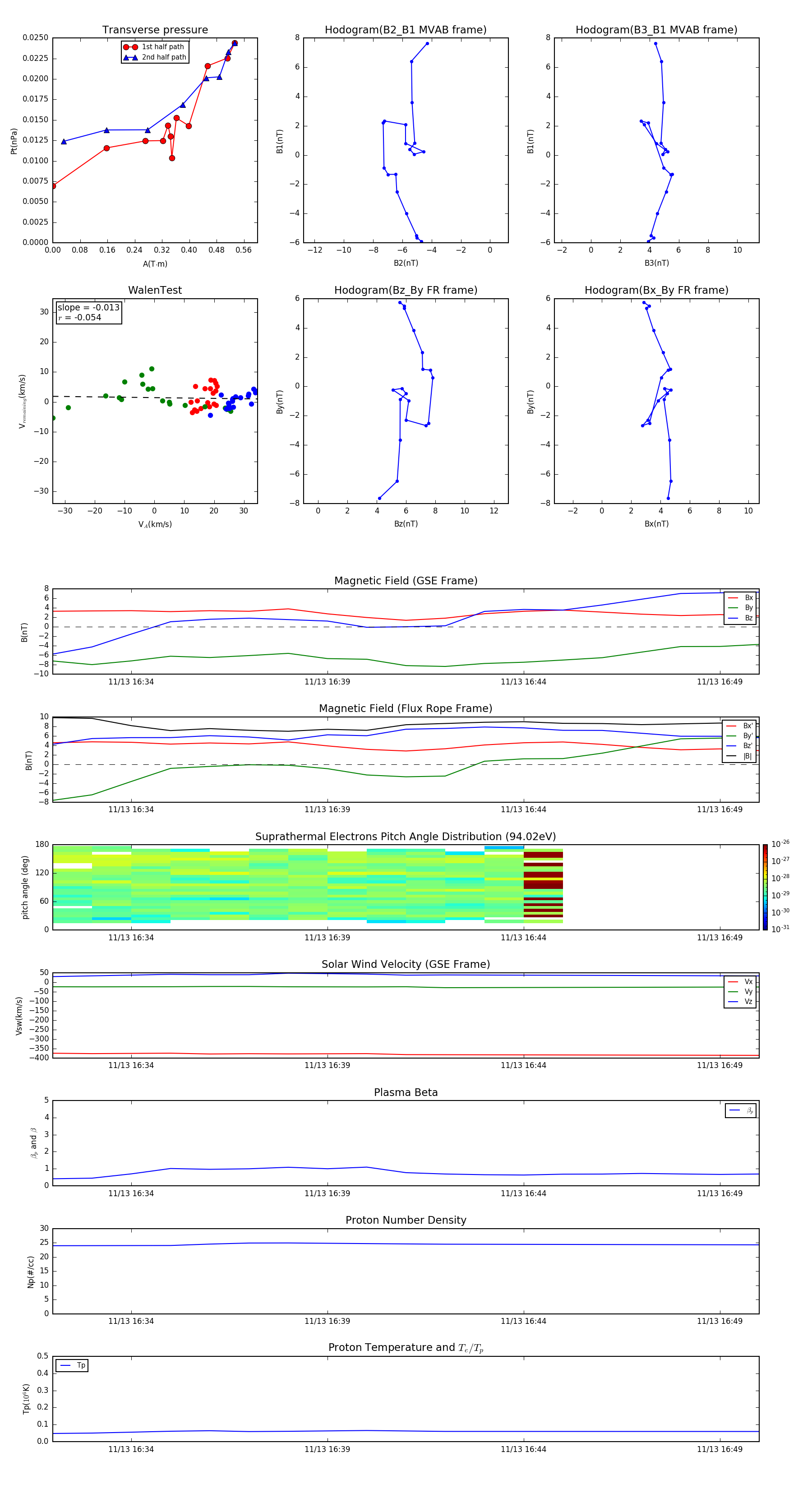Click the 'B2(nT)' x-axis label
Viewport: 812px width, 1489px height.
406,263
